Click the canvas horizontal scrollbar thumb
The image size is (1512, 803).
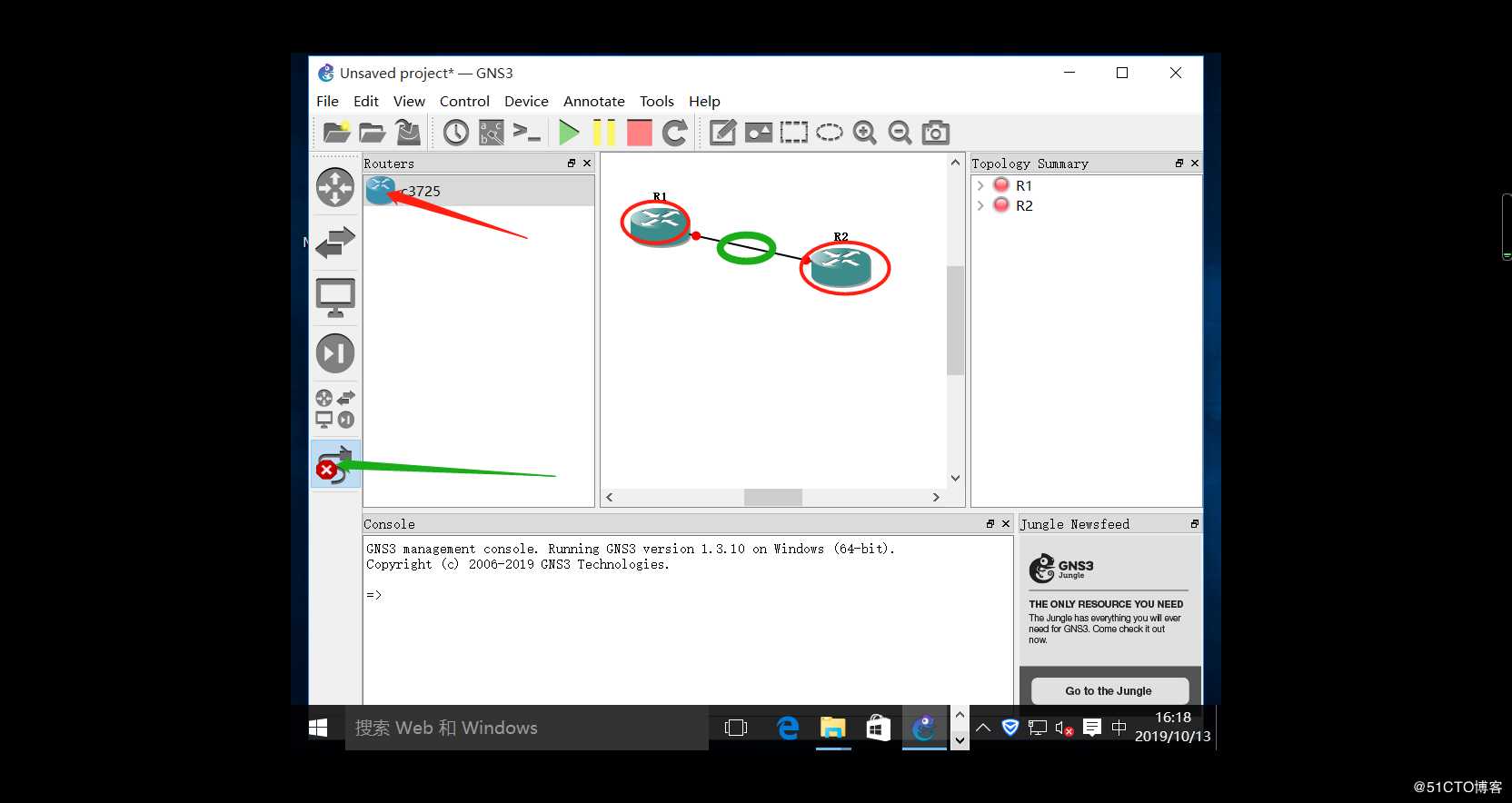[x=773, y=497]
